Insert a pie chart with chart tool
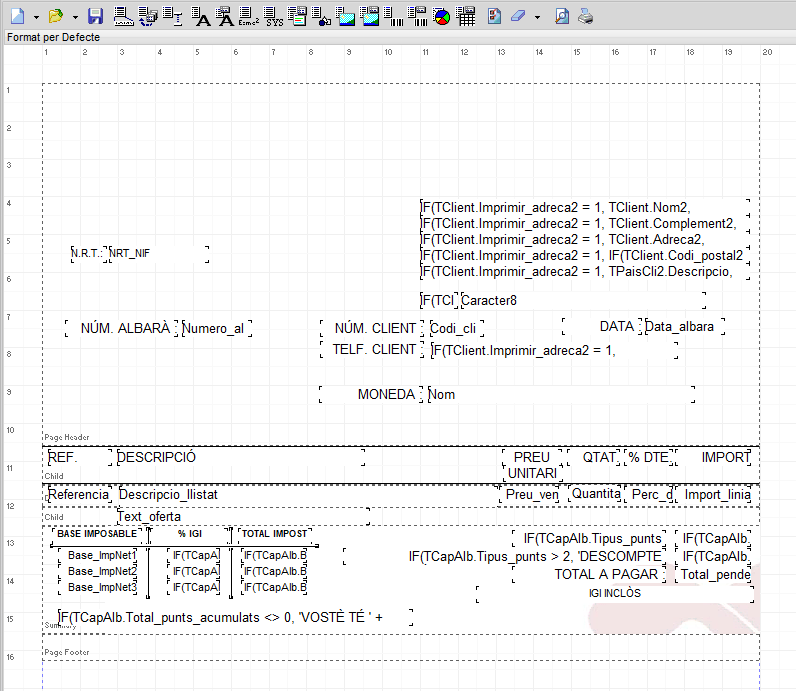The image size is (796, 691). coord(442,17)
